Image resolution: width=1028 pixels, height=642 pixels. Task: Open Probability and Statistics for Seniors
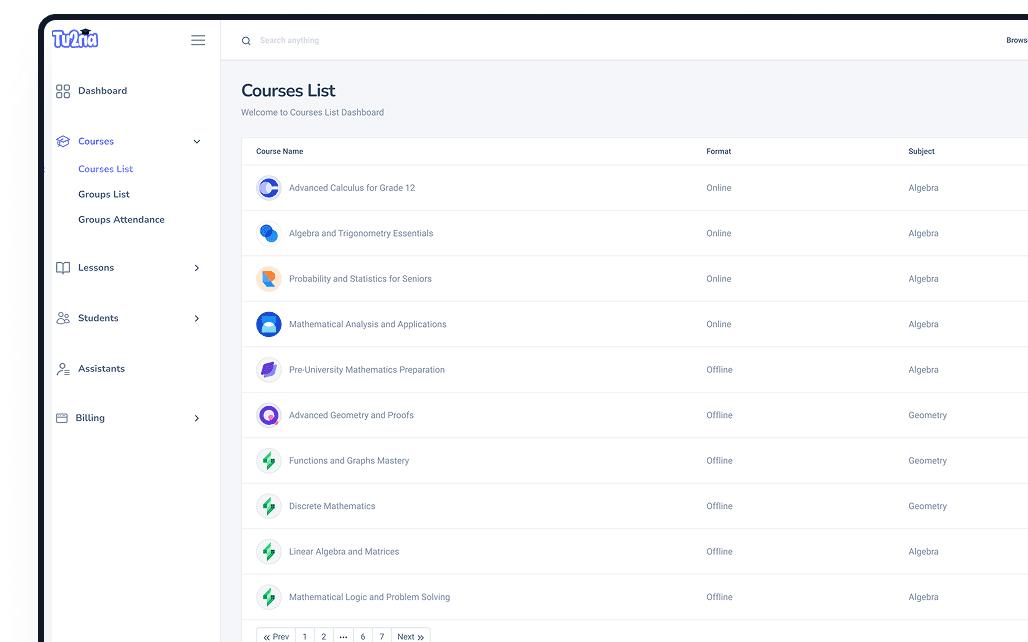tap(361, 279)
